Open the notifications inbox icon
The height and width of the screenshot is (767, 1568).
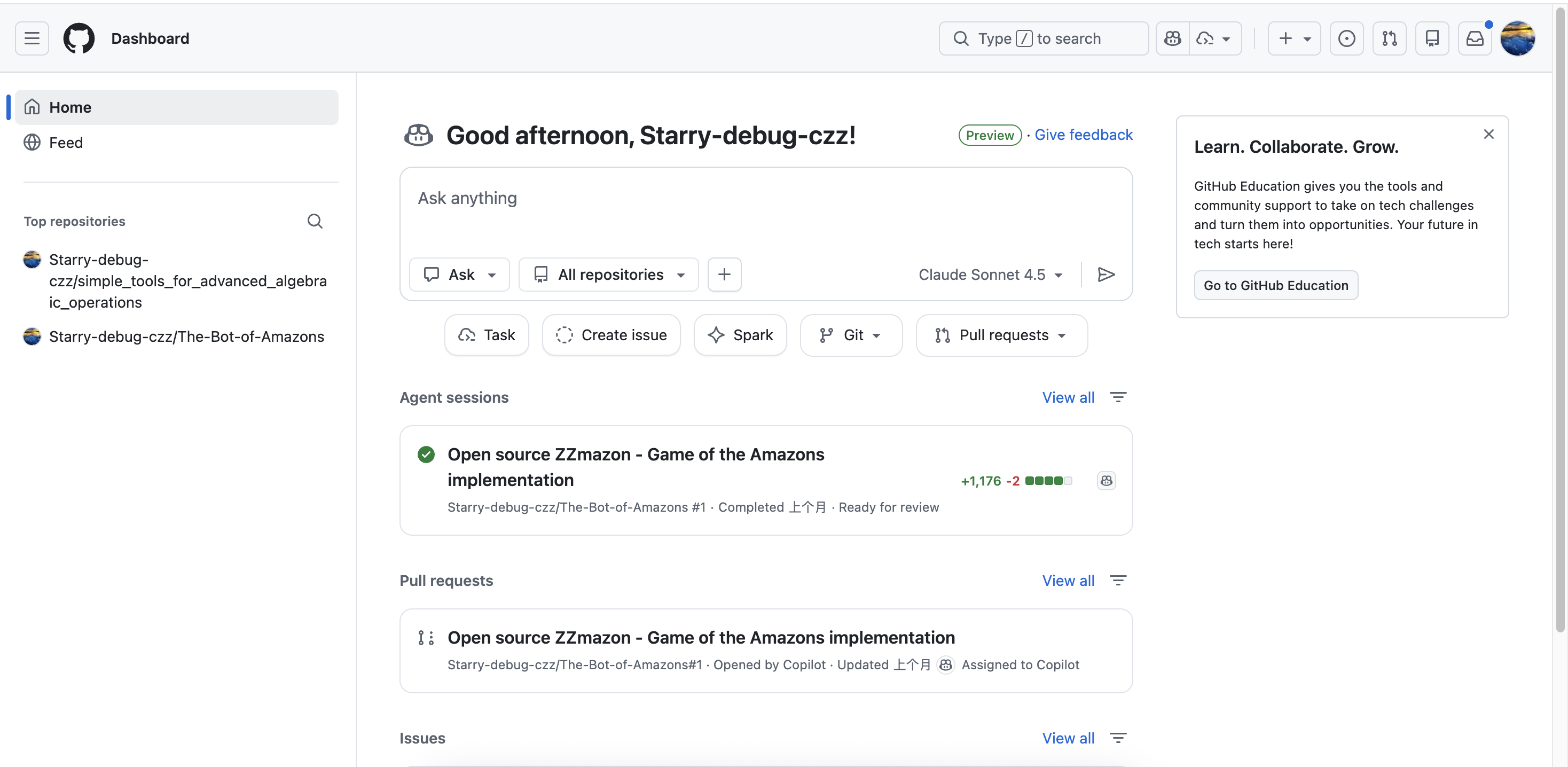pos(1474,38)
